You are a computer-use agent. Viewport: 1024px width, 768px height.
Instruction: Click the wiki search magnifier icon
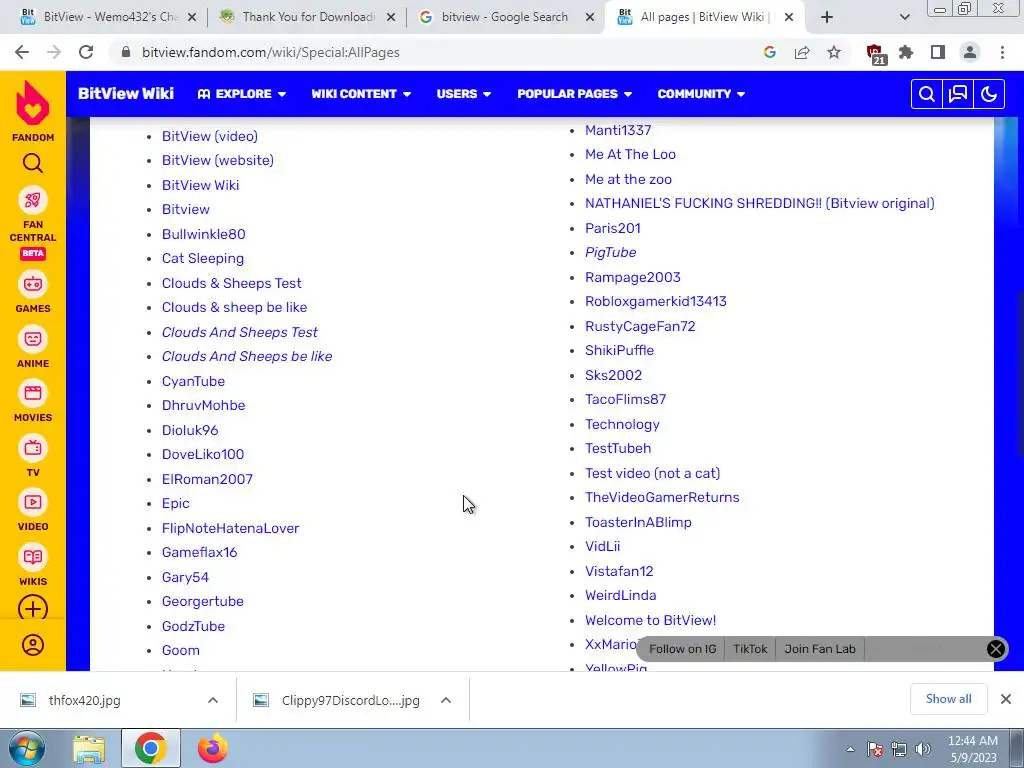click(926, 95)
